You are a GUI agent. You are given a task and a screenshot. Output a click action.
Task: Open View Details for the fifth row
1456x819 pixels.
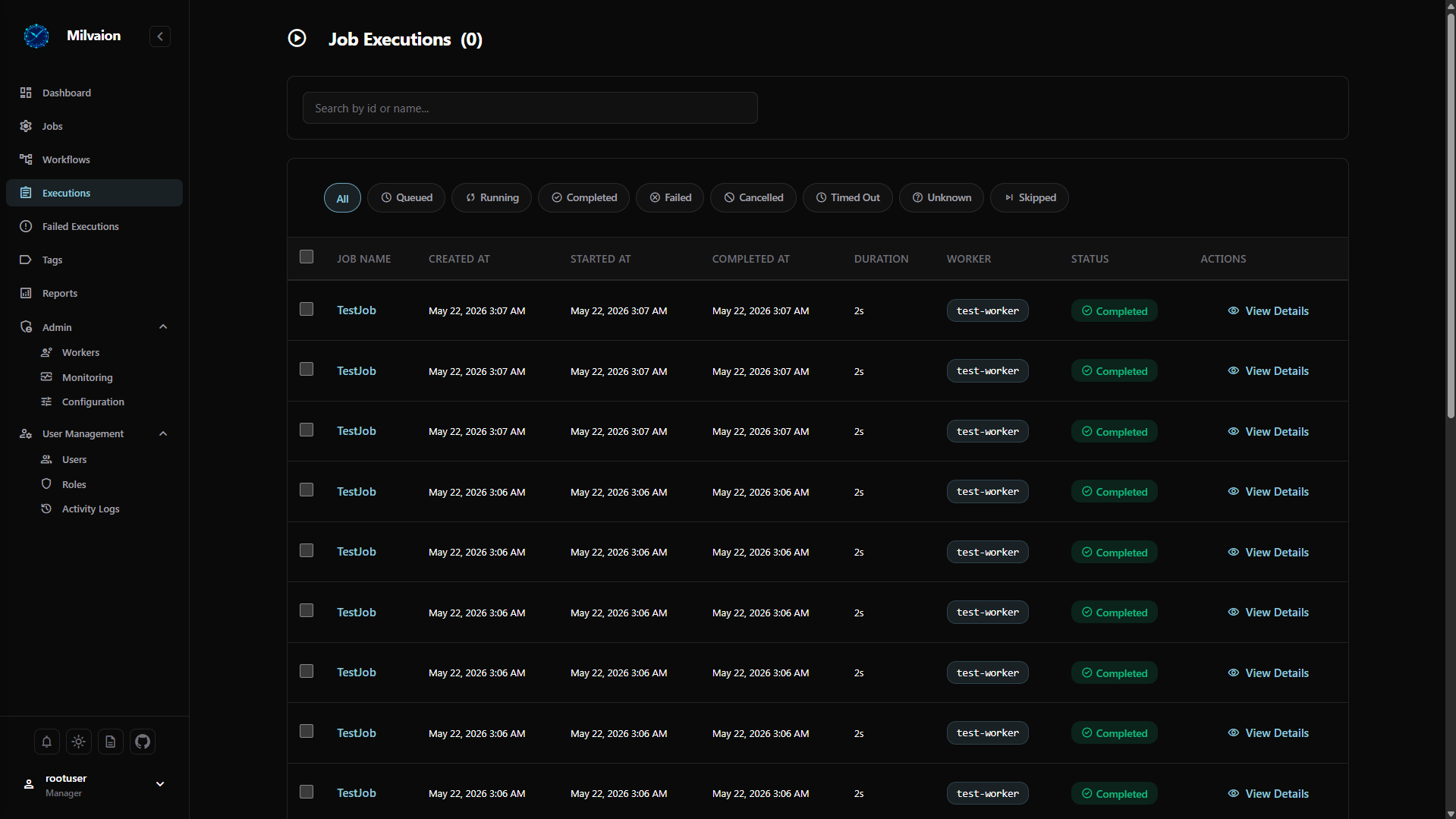coord(1269,552)
